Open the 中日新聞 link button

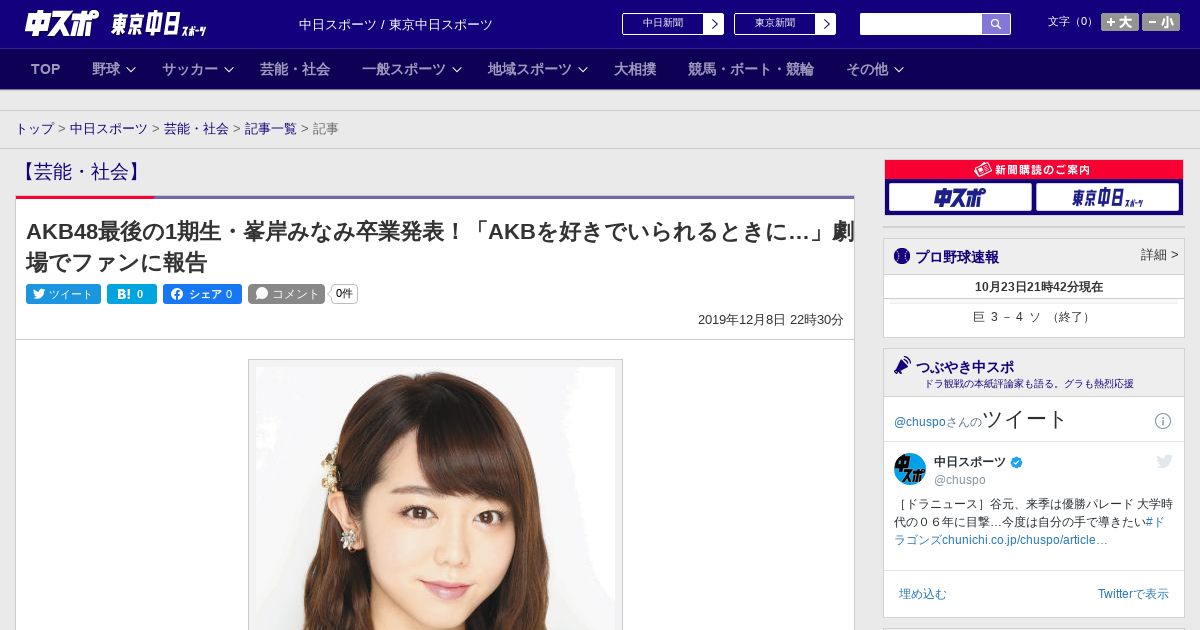pyautogui.click(x=663, y=24)
